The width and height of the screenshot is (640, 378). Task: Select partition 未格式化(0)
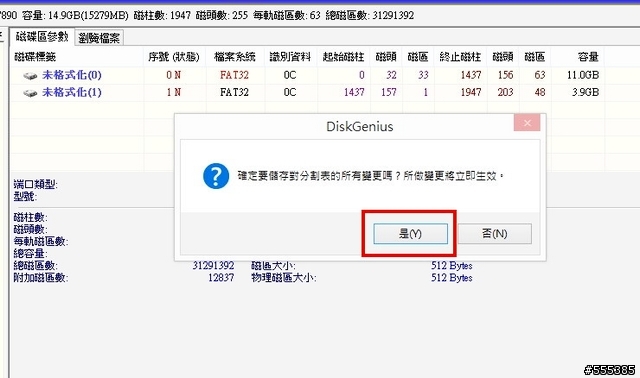click(71, 75)
